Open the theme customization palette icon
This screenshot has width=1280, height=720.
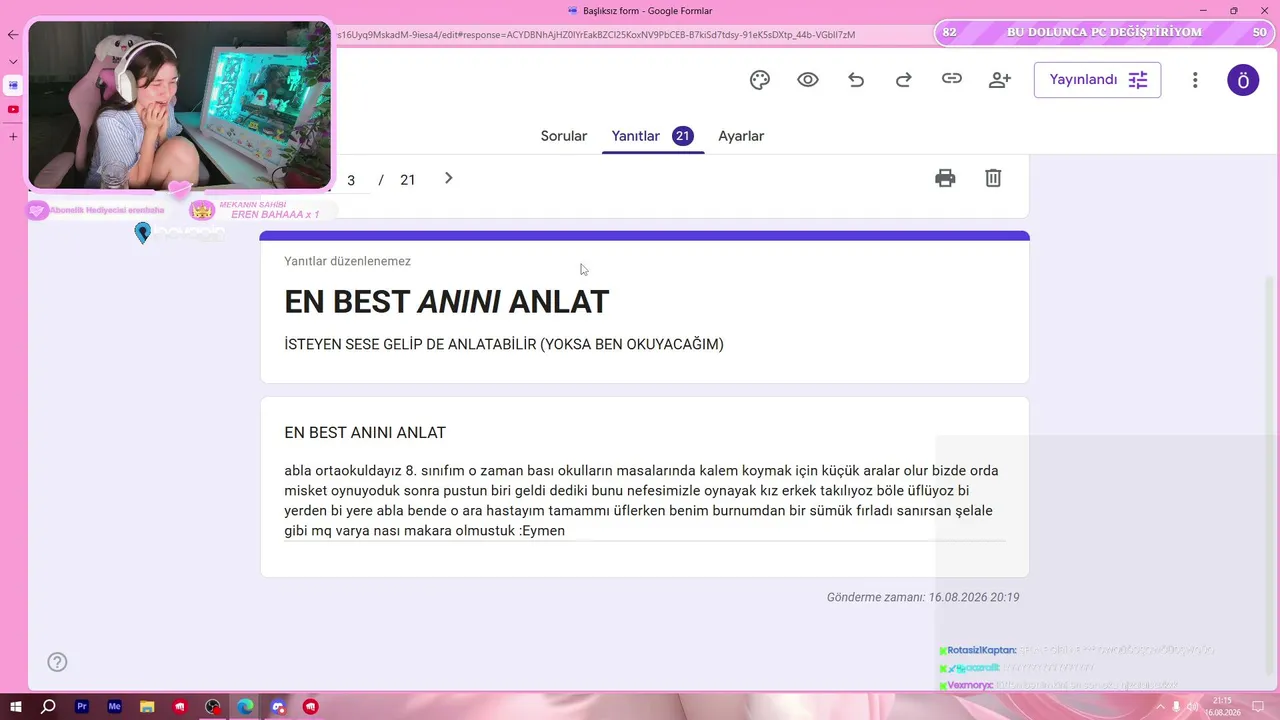pos(760,80)
